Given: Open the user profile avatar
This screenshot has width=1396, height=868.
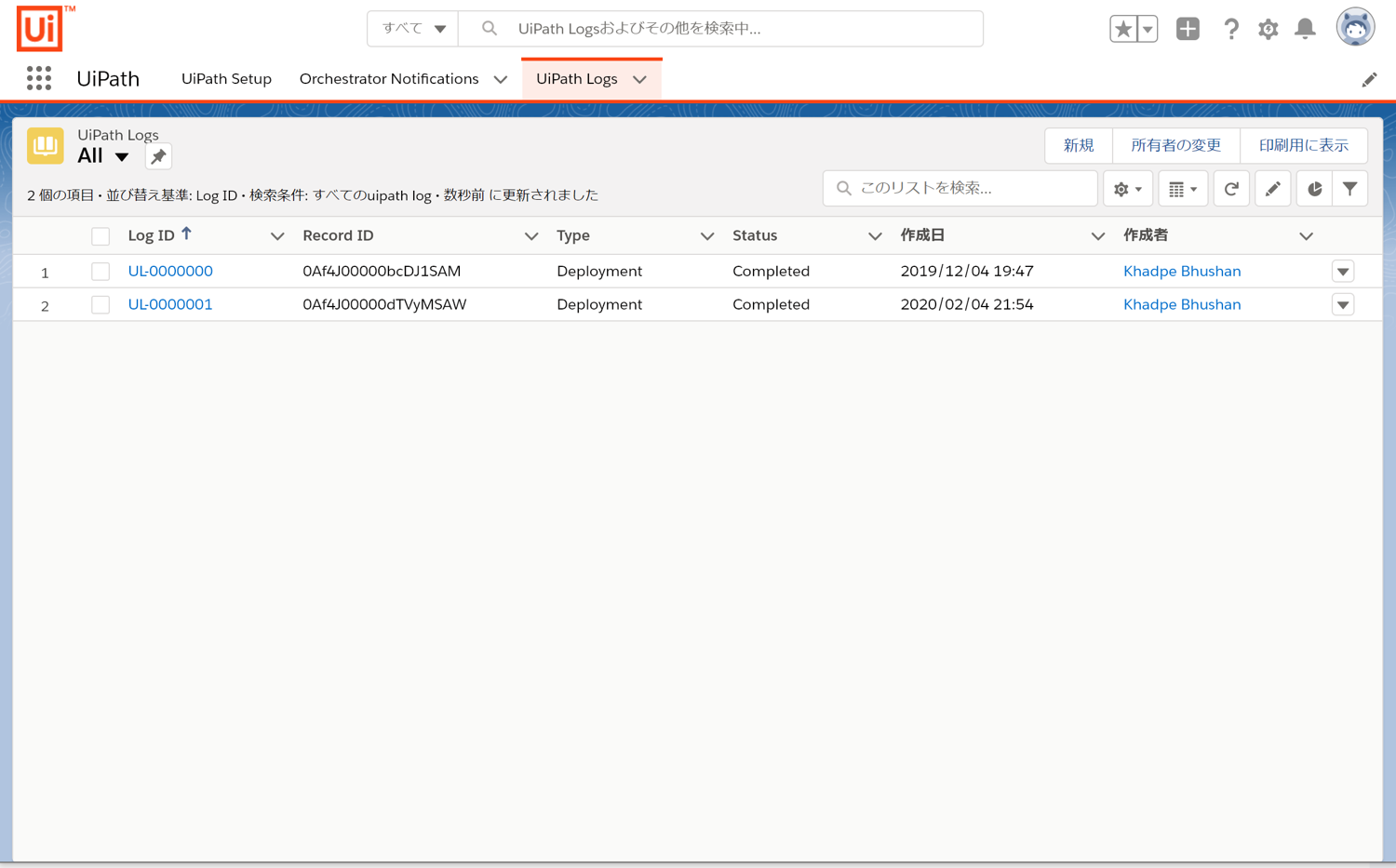Looking at the screenshot, I should click(x=1355, y=27).
